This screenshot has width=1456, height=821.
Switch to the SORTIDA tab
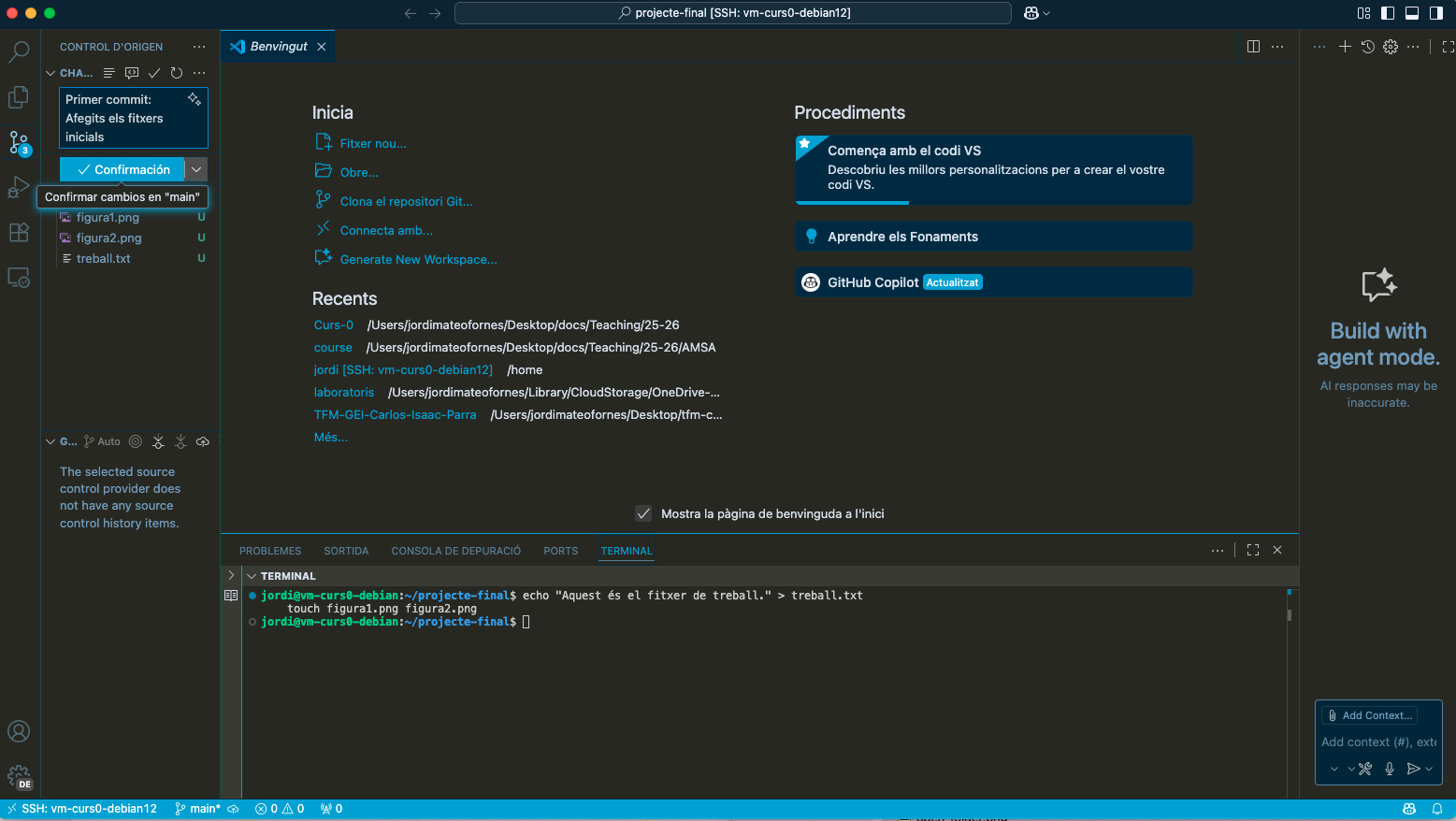(x=346, y=551)
